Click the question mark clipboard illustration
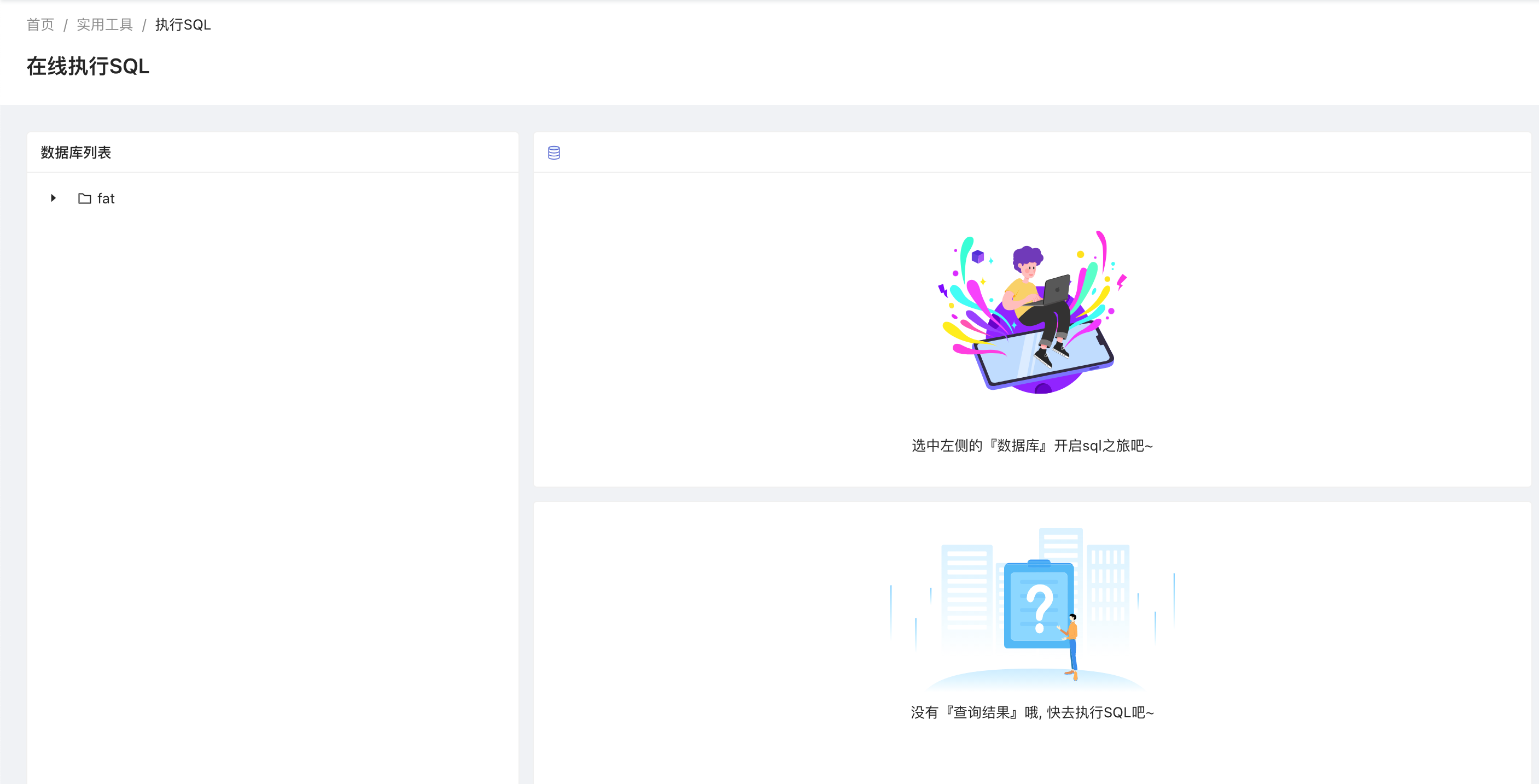 (1033, 609)
